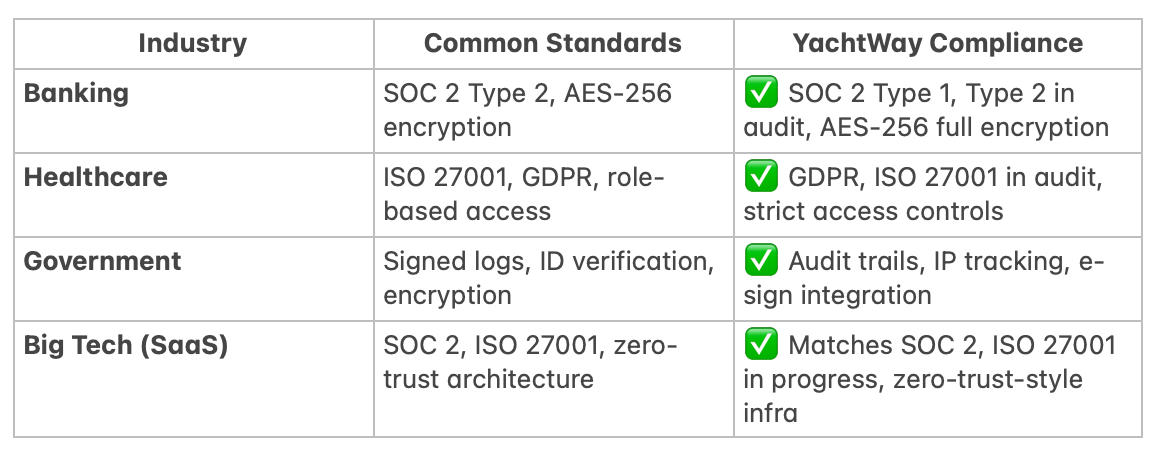1159x453 pixels.
Task: Click the 'Signed logs, ID verification' cell
Action: tap(547, 263)
